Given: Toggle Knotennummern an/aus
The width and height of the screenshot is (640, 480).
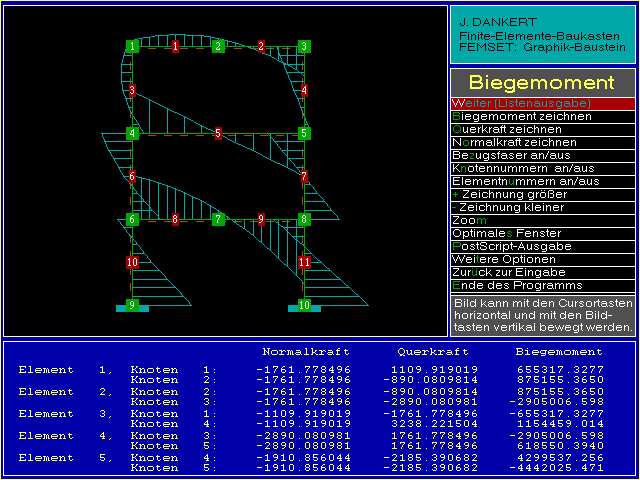Looking at the screenshot, I should 543,168.
